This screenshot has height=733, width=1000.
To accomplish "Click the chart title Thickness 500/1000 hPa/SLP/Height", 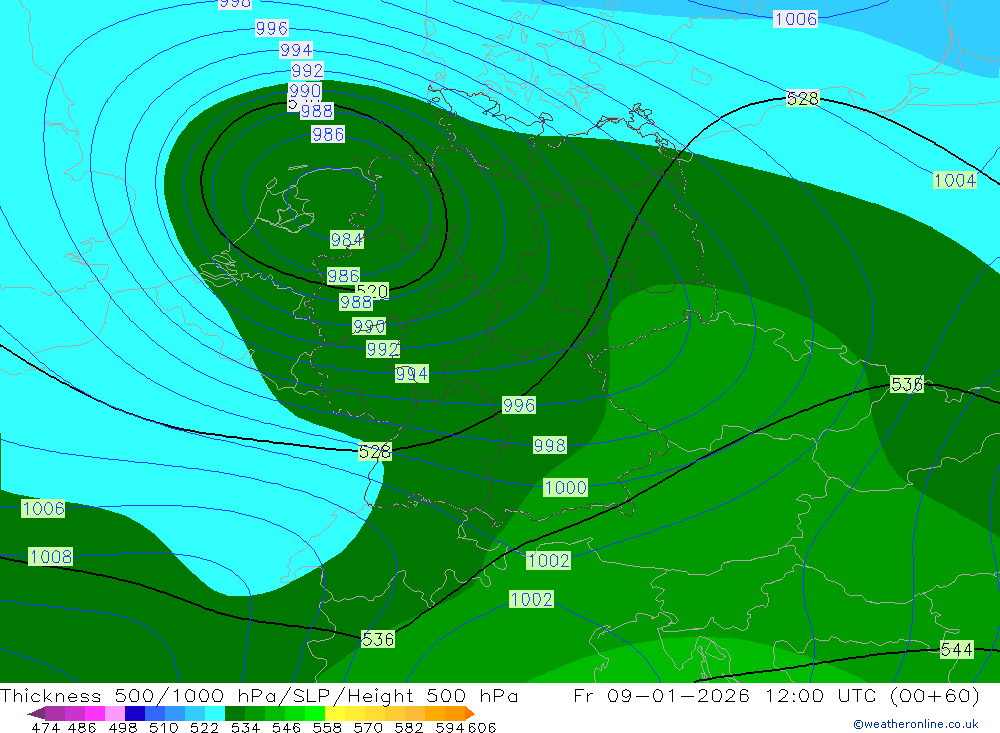I will [x=259, y=695].
